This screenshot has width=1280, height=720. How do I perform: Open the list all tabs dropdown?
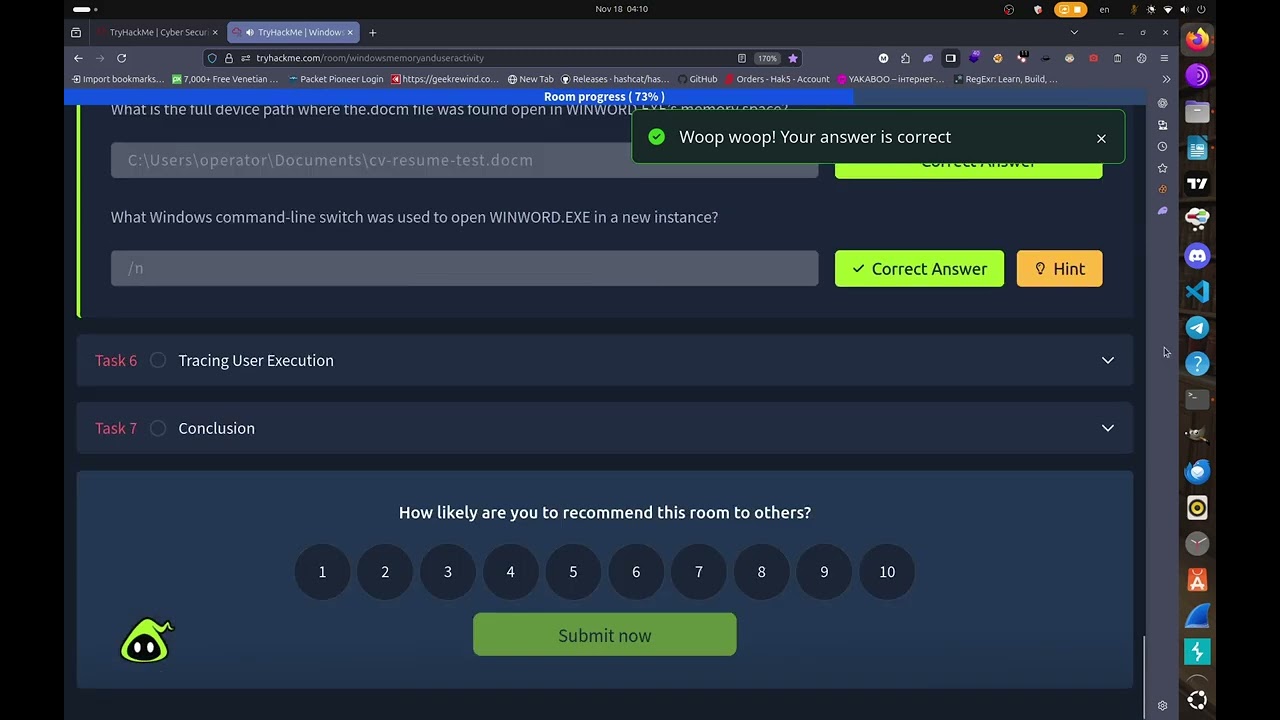pyautogui.click(x=1074, y=32)
